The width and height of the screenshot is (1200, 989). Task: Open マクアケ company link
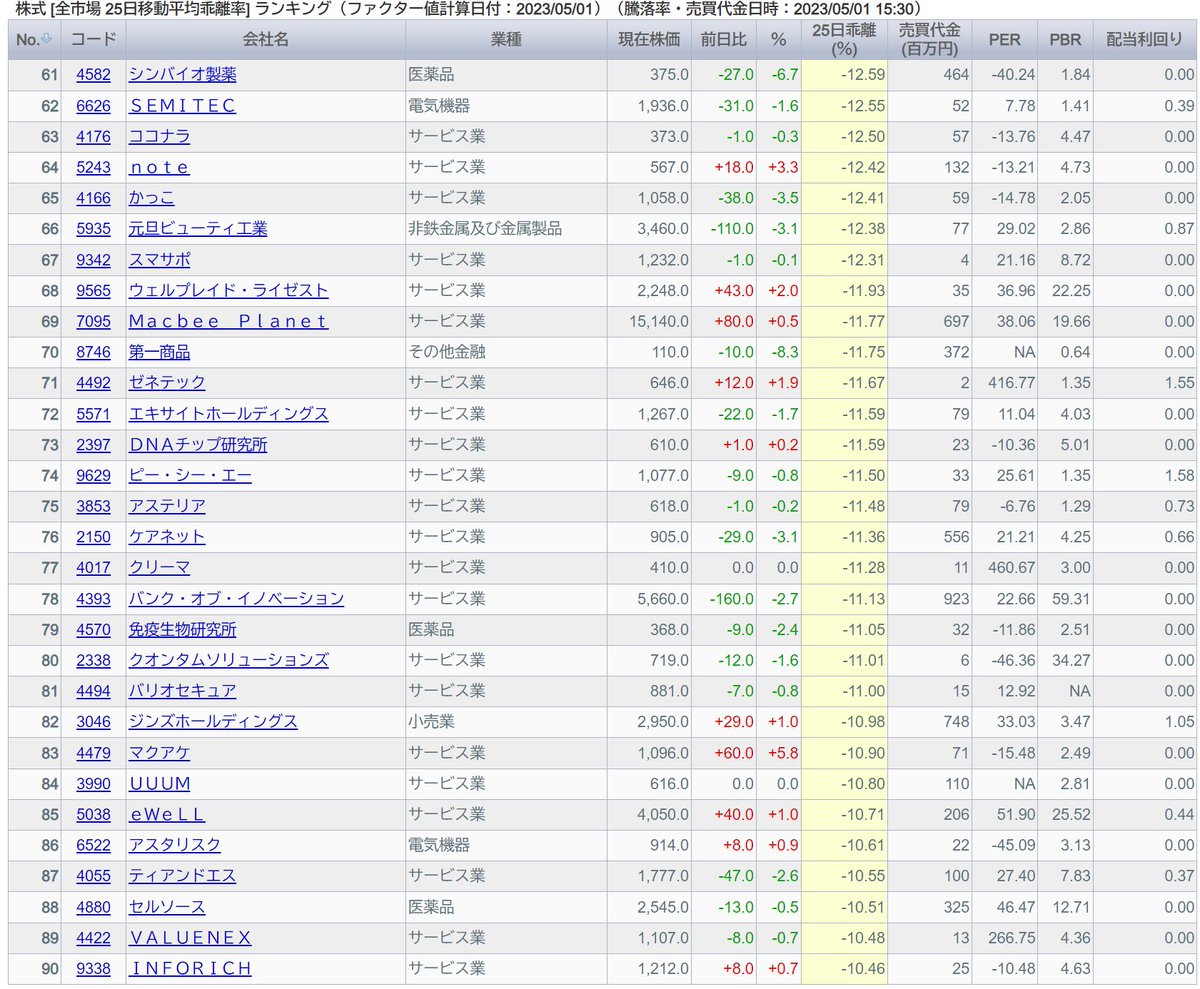(x=159, y=753)
